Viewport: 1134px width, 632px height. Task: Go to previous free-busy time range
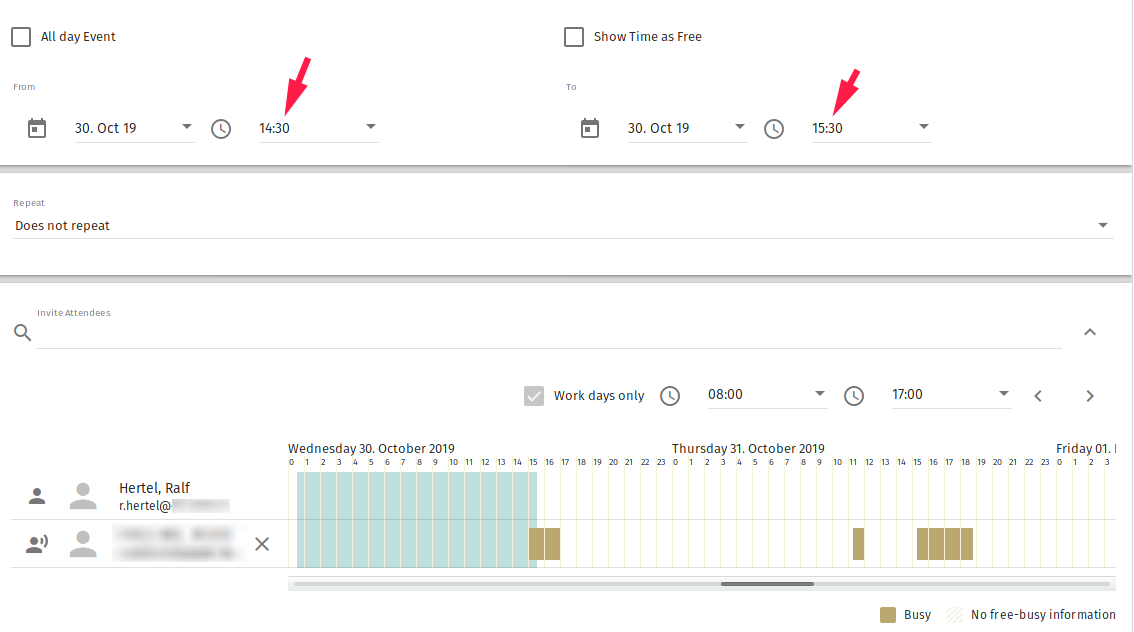point(1038,396)
